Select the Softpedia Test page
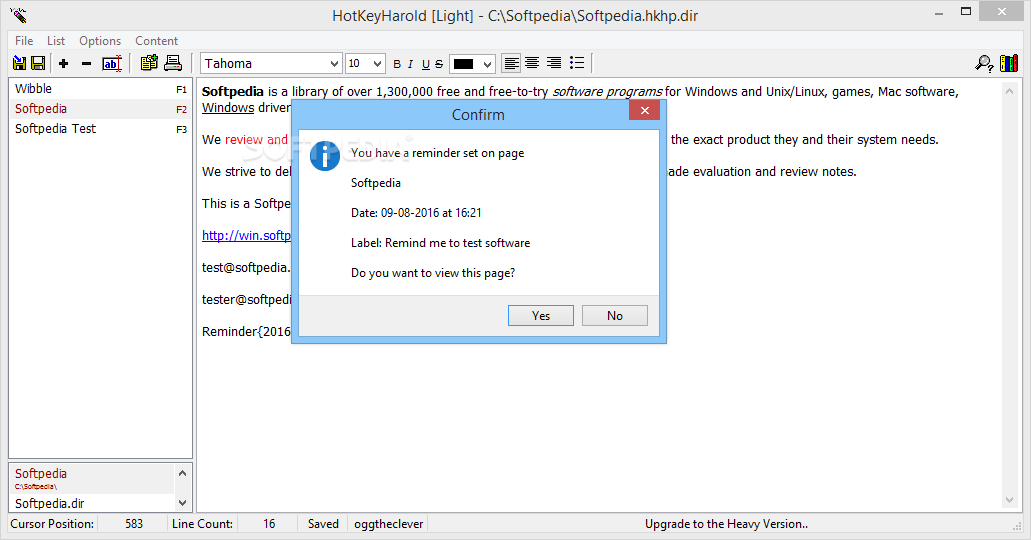1031x540 pixels. (x=101, y=129)
